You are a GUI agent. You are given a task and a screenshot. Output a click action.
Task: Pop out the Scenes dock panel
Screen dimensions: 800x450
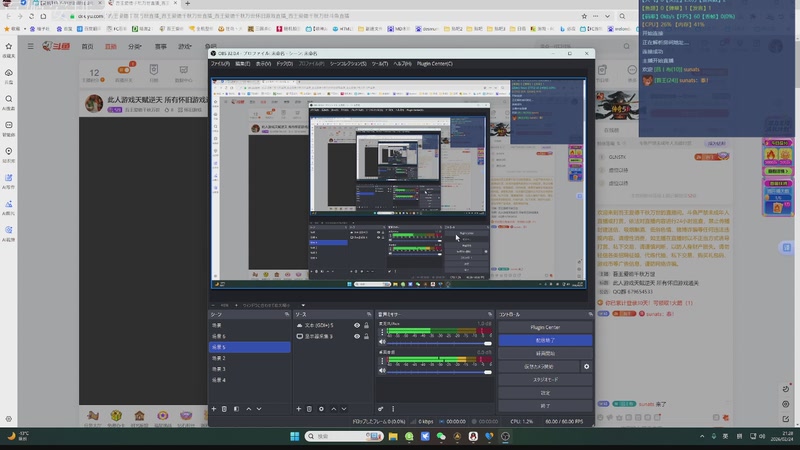(x=287, y=315)
